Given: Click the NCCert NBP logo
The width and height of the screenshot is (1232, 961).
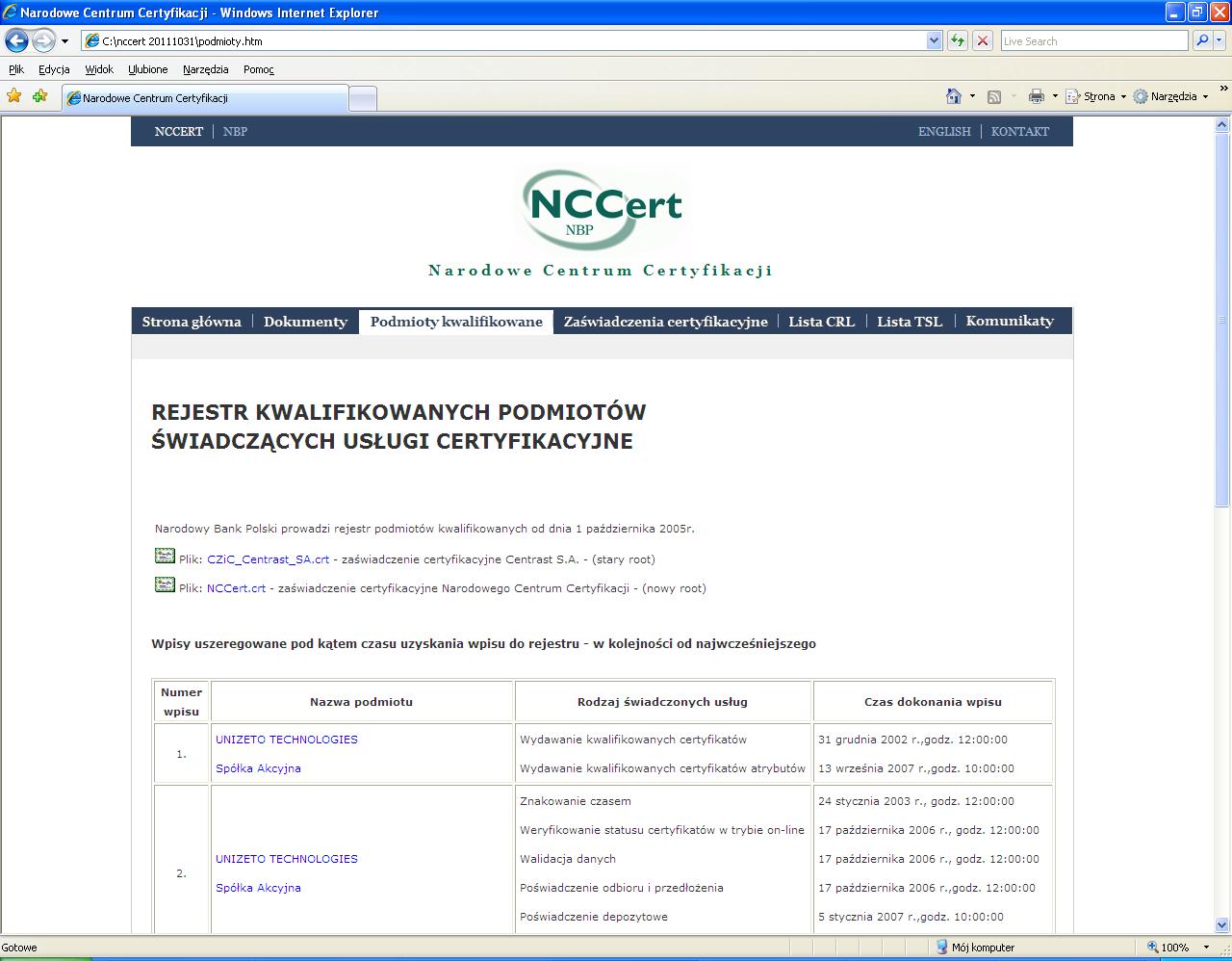Looking at the screenshot, I should pyautogui.click(x=601, y=209).
